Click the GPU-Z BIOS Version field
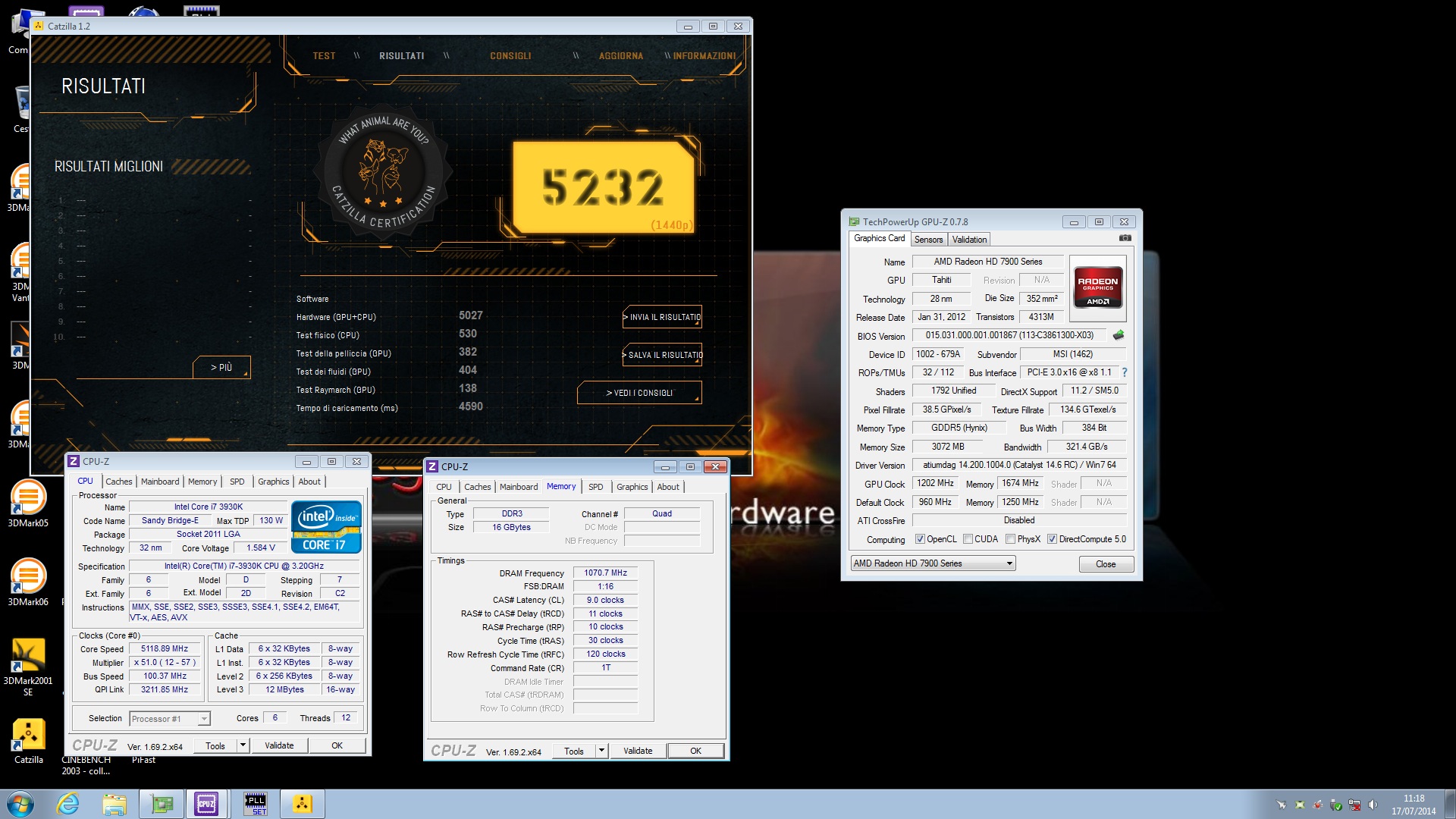The width and height of the screenshot is (1456, 819). [x=1009, y=335]
